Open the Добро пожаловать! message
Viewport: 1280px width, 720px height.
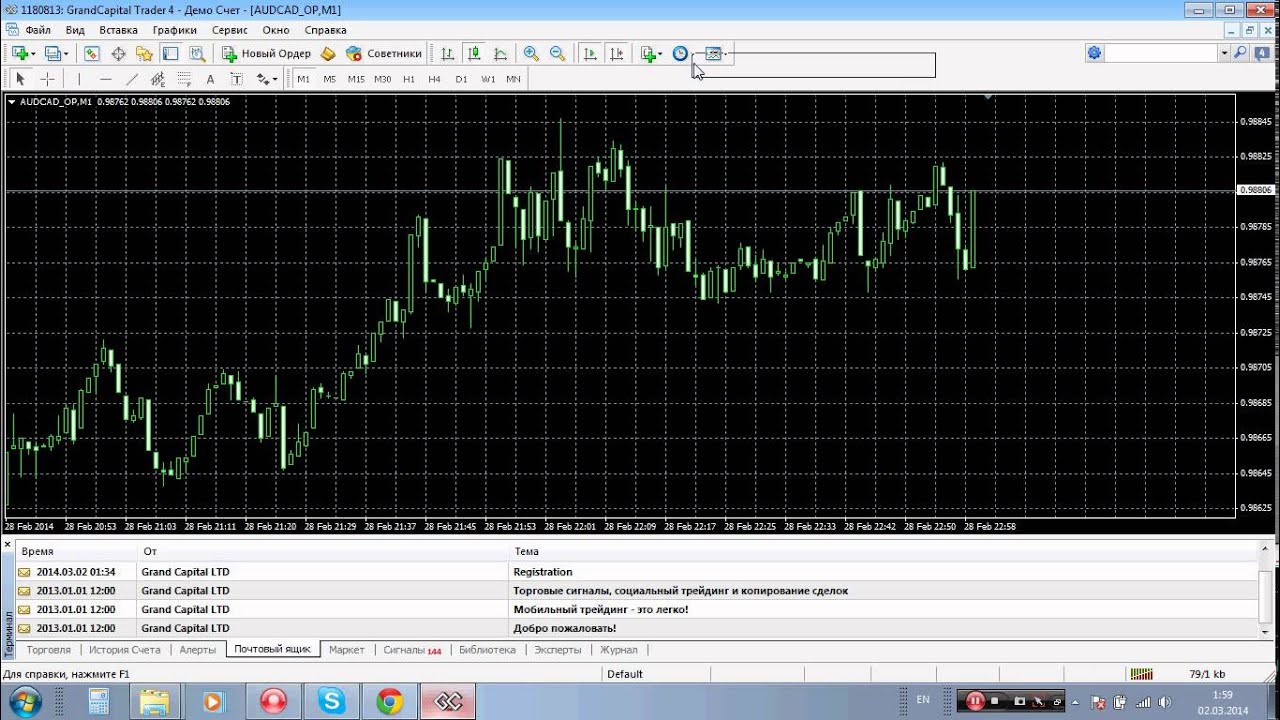coord(637,628)
